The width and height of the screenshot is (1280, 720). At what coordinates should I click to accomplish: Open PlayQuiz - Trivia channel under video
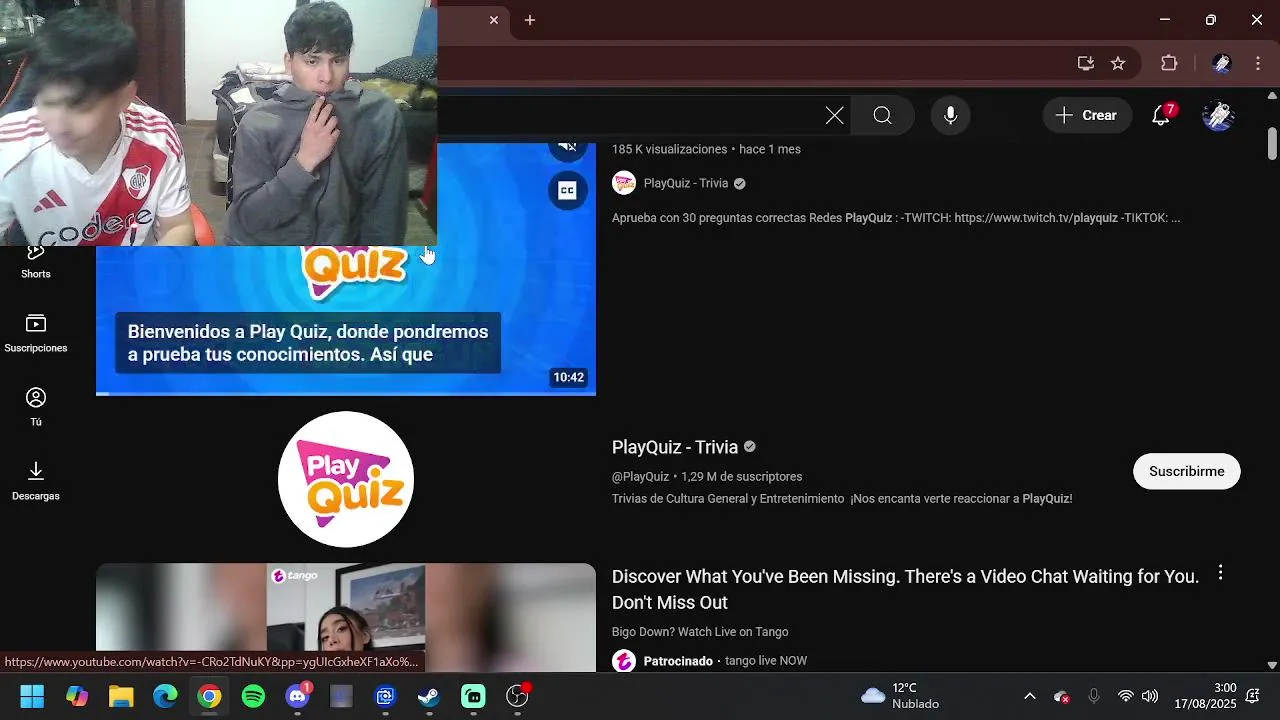[x=686, y=183]
